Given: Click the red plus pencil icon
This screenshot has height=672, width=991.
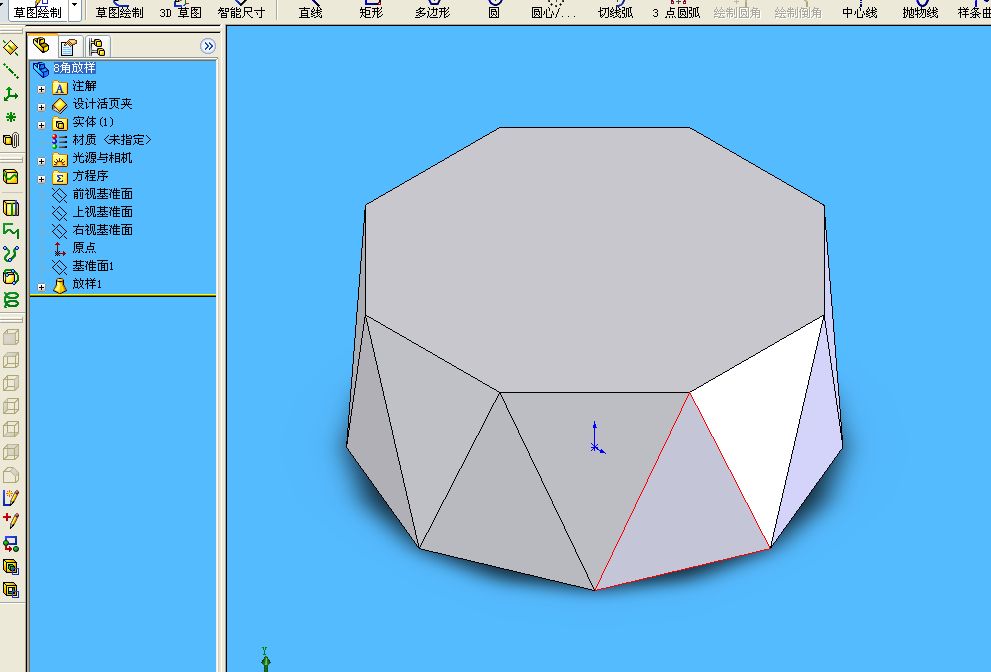Looking at the screenshot, I should (11, 520).
